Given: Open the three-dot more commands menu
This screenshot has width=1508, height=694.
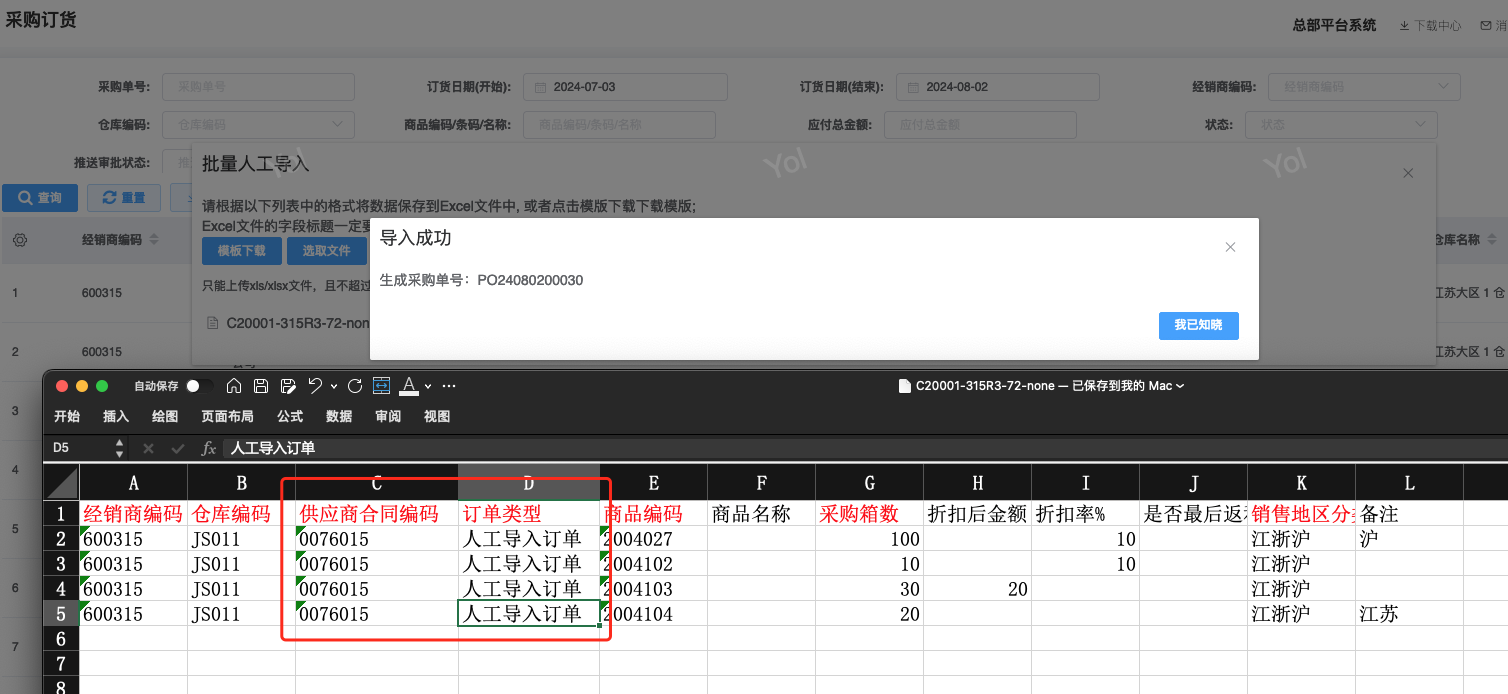Looking at the screenshot, I should click(449, 386).
